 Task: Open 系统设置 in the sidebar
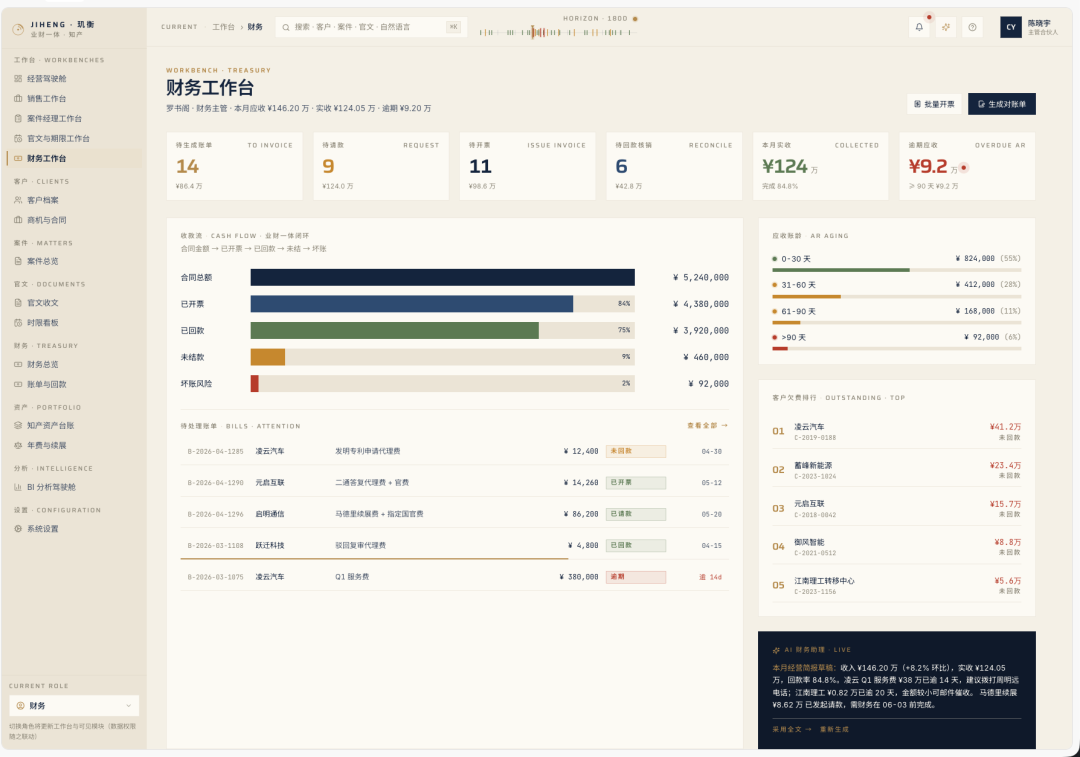(74, 529)
